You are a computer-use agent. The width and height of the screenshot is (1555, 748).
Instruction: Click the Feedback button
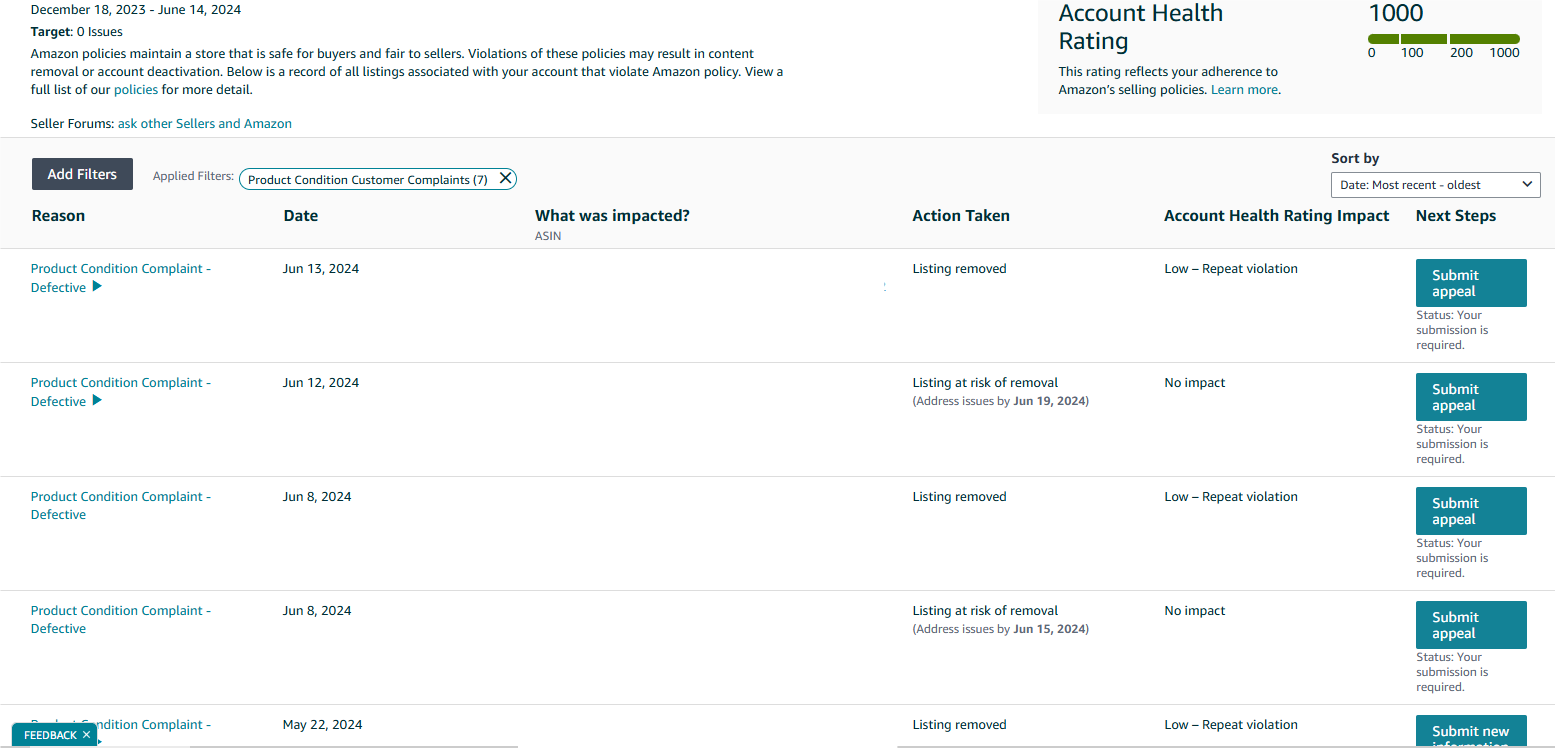pos(50,735)
